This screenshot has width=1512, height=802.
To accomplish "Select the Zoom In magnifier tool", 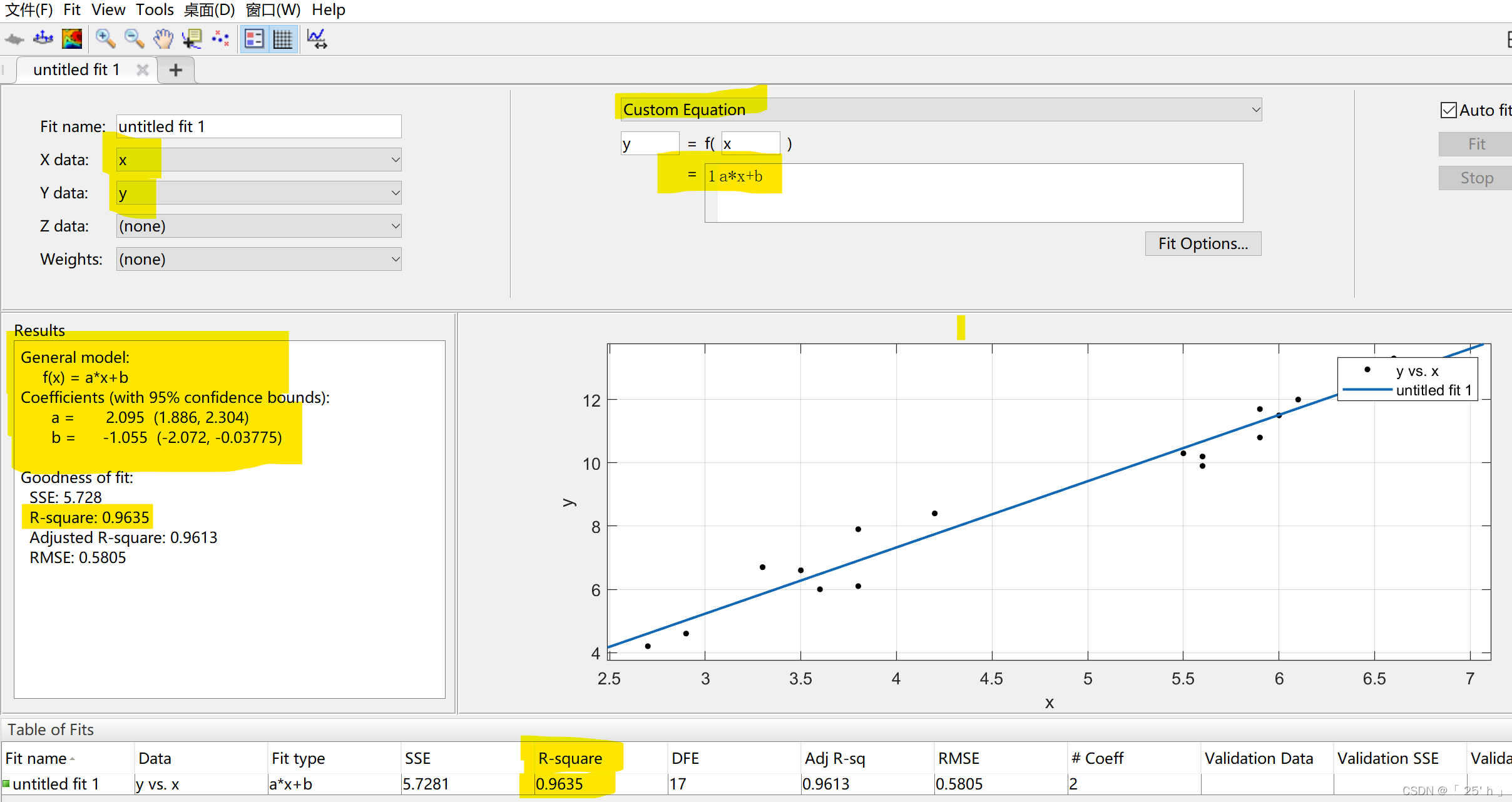I will (x=105, y=39).
